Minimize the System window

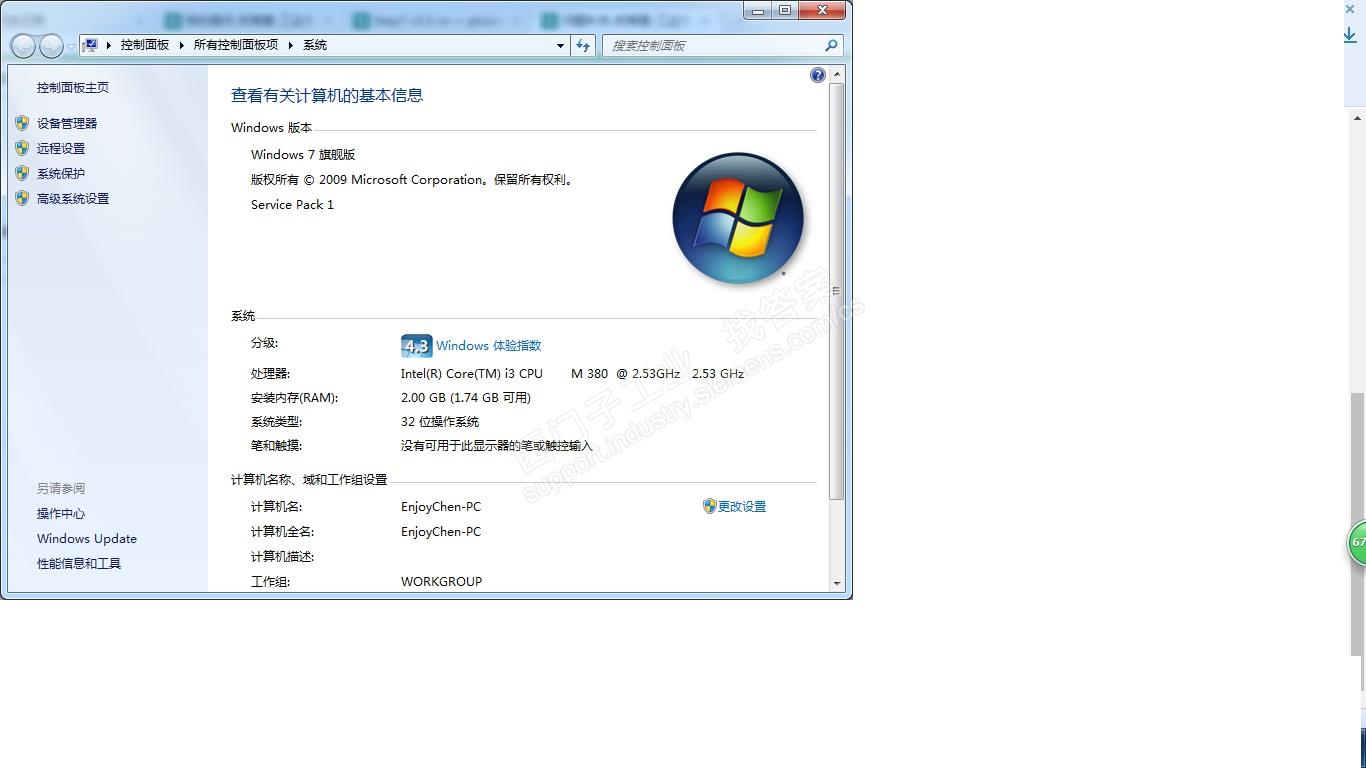click(x=758, y=10)
